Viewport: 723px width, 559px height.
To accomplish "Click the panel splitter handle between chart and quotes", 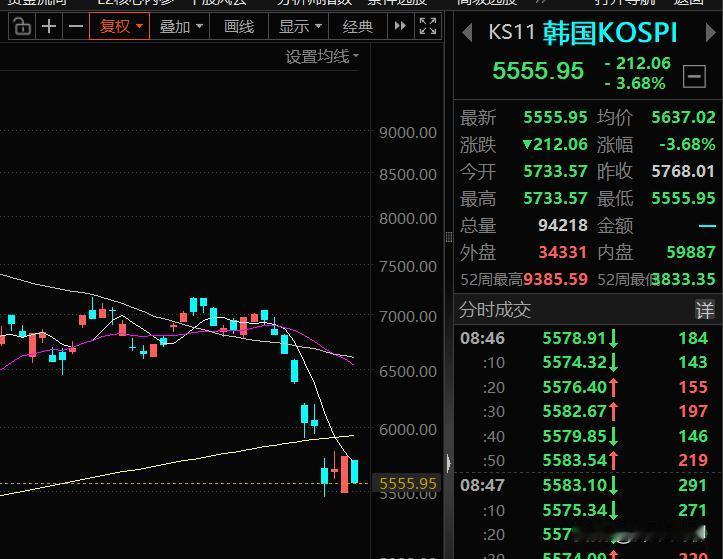I will (x=449, y=237).
